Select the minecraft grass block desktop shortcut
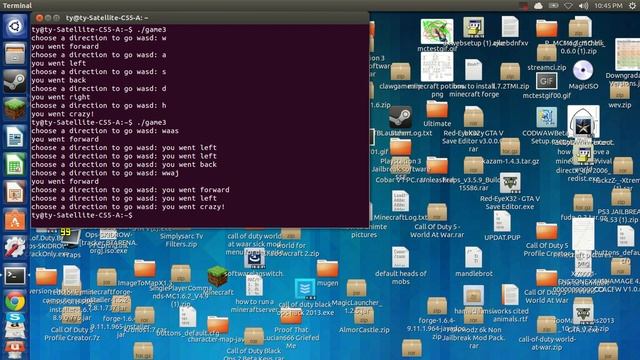The image size is (640, 360). tap(218, 276)
